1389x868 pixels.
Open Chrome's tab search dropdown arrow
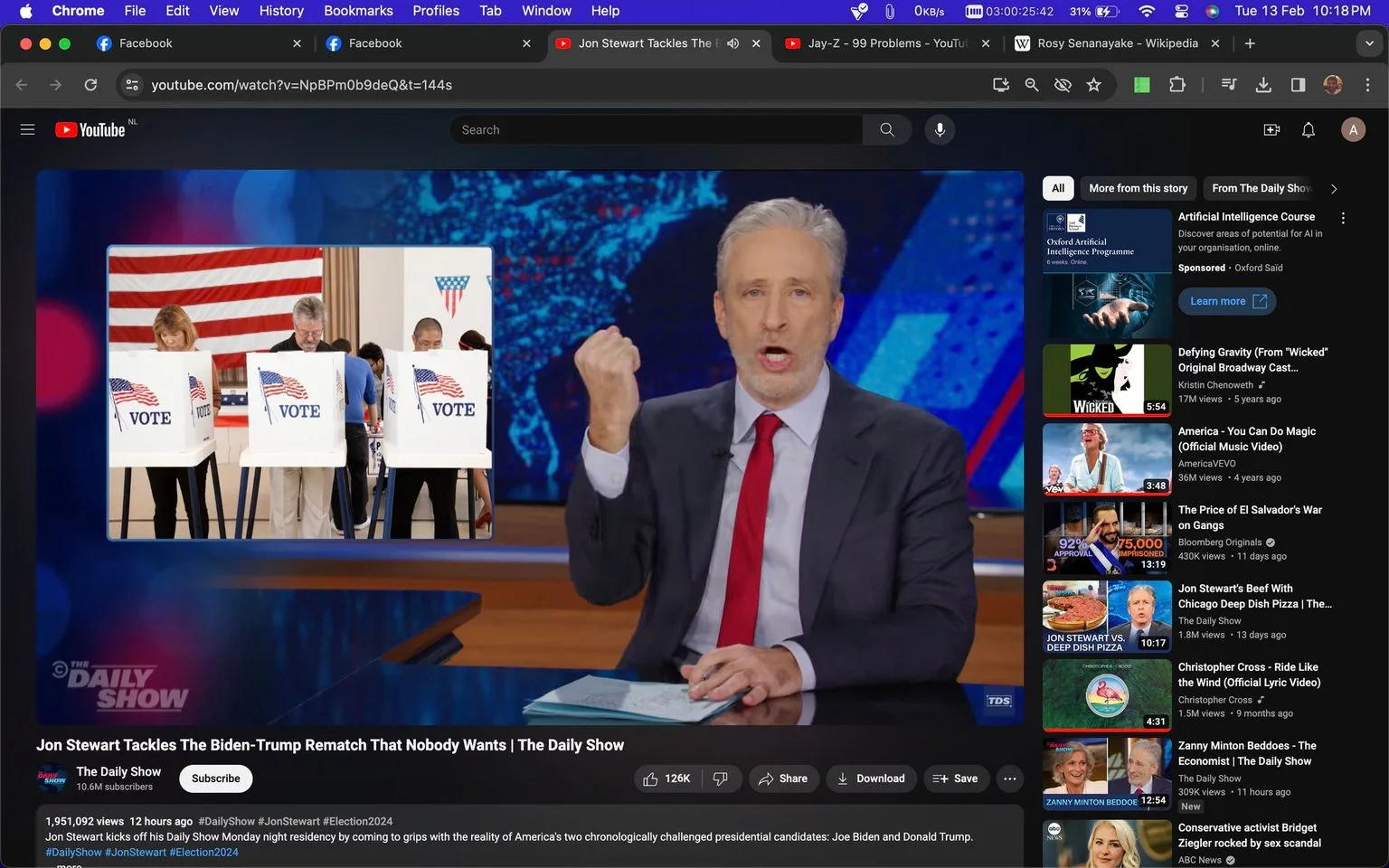point(1368,43)
